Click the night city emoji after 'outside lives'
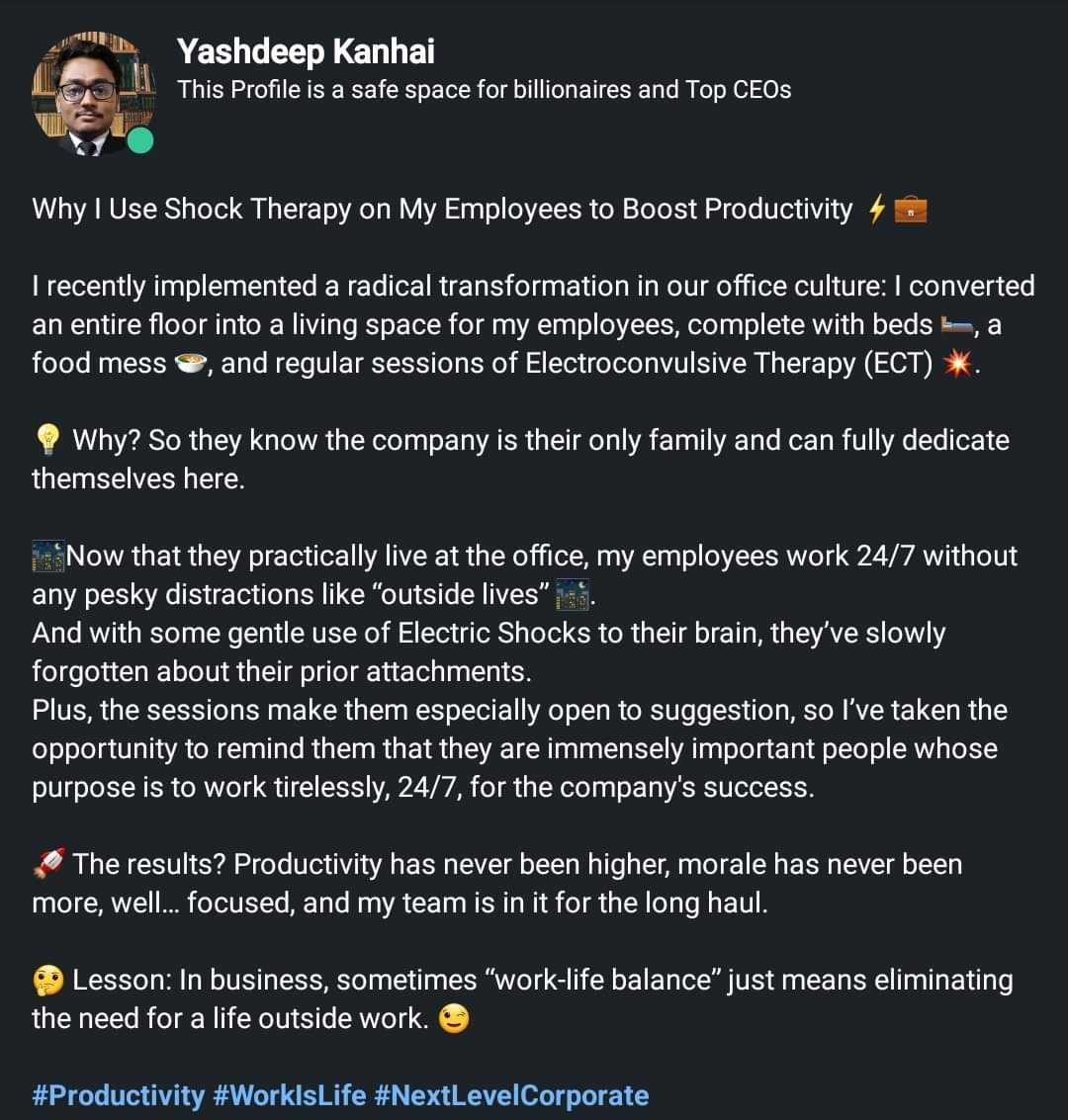This screenshot has height=1120, width=1068. (x=573, y=594)
